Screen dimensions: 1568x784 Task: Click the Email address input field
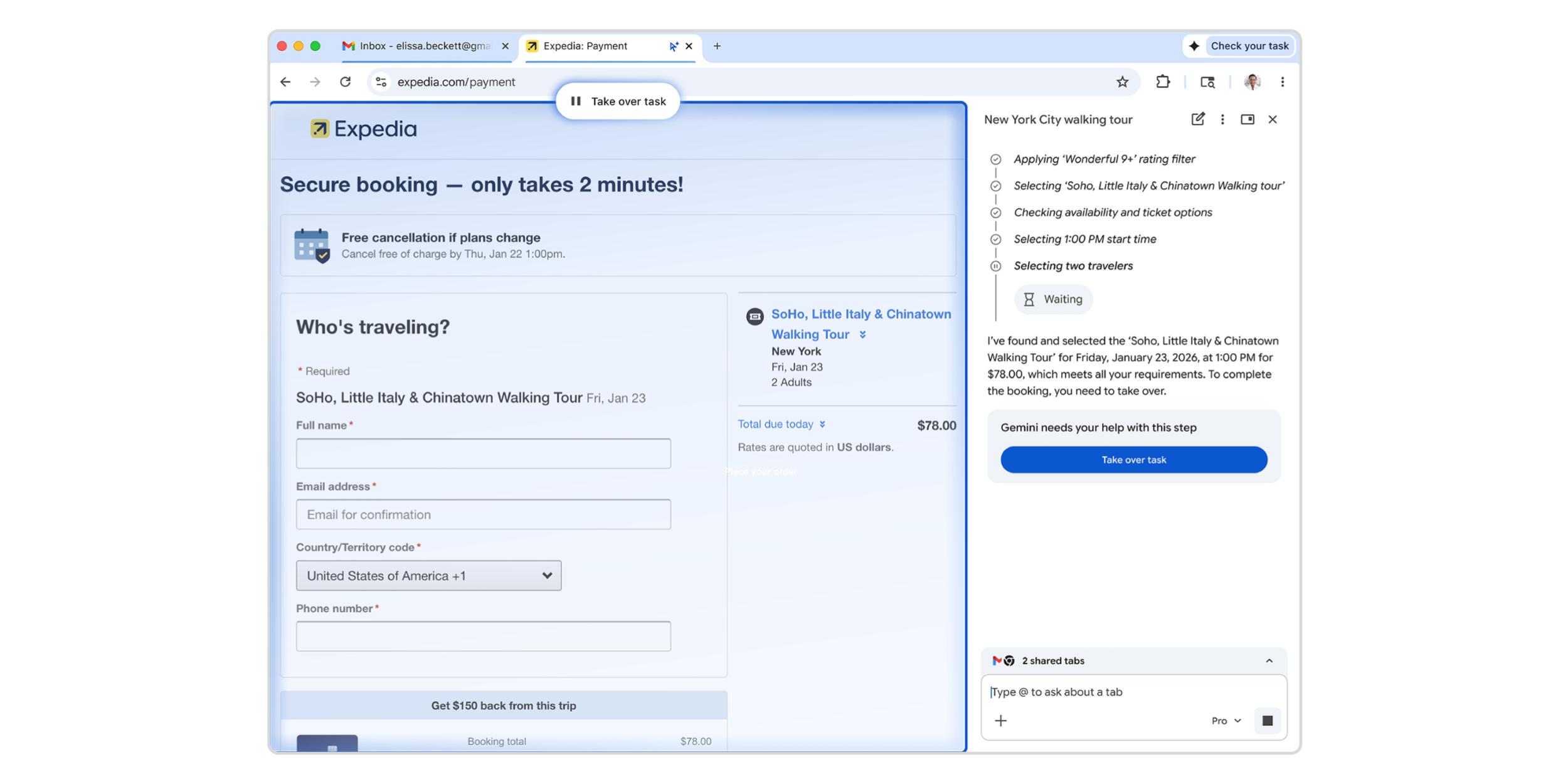pyautogui.click(x=483, y=514)
